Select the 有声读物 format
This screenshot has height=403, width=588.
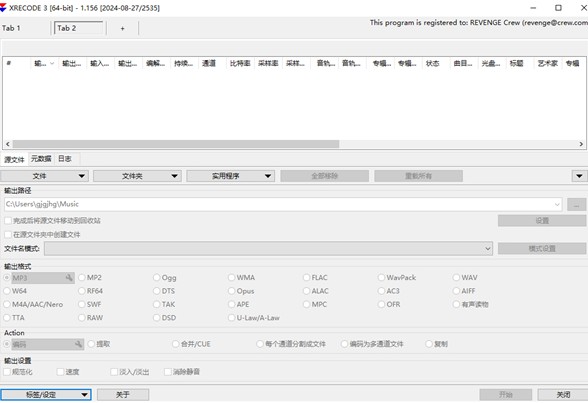[x=471, y=304]
